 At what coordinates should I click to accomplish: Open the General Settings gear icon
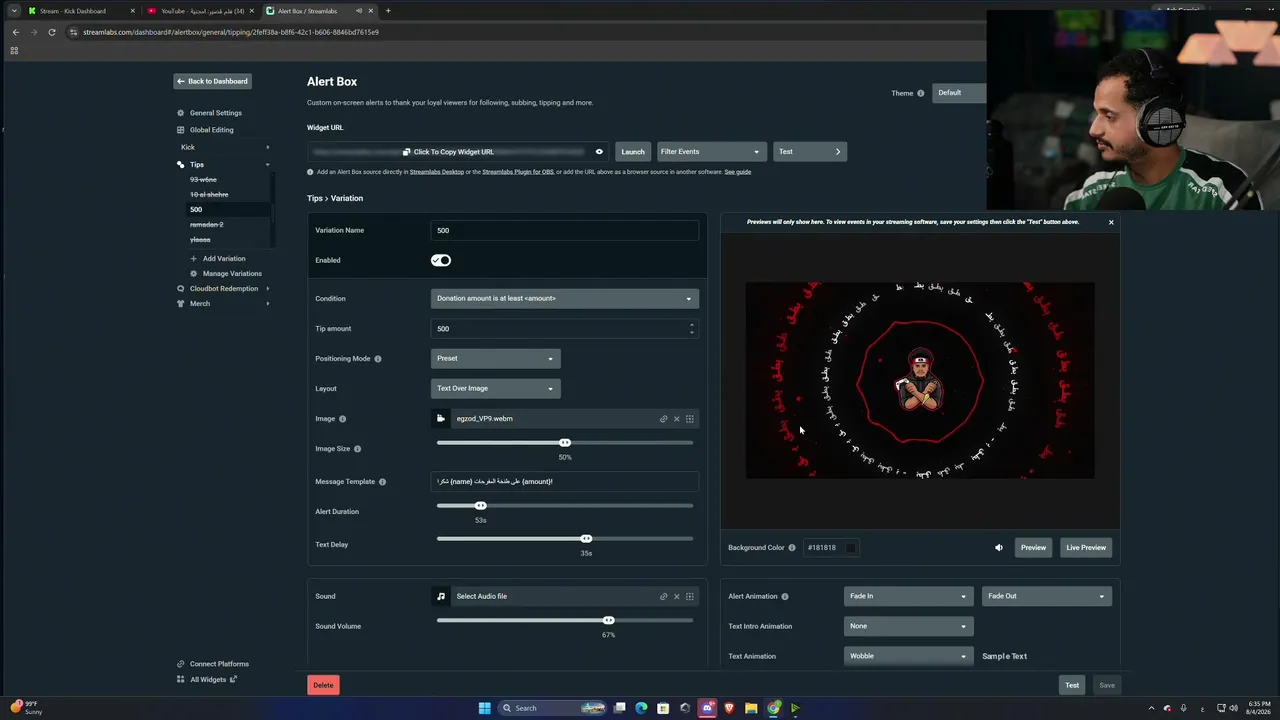pos(180,113)
